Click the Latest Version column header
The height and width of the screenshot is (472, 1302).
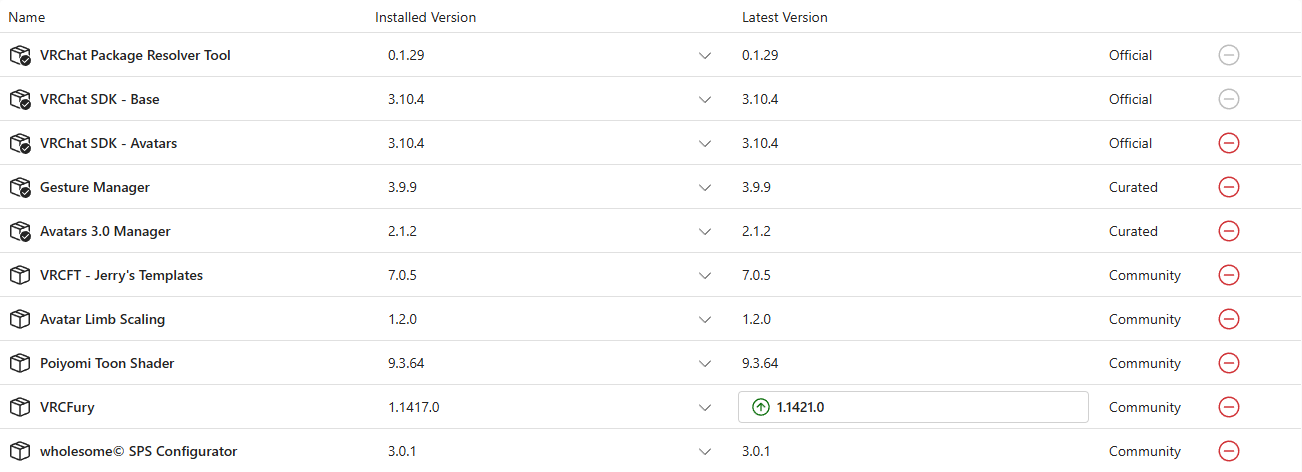click(x=785, y=17)
